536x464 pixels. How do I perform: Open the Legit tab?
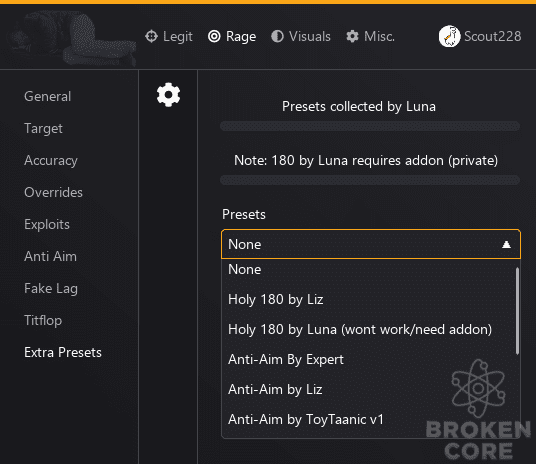tap(169, 36)
